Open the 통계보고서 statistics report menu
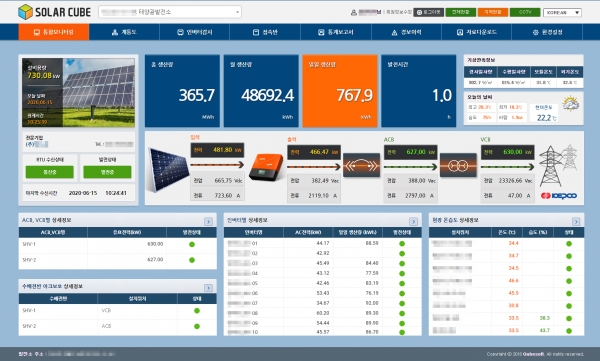 click(x=336, y=32)
